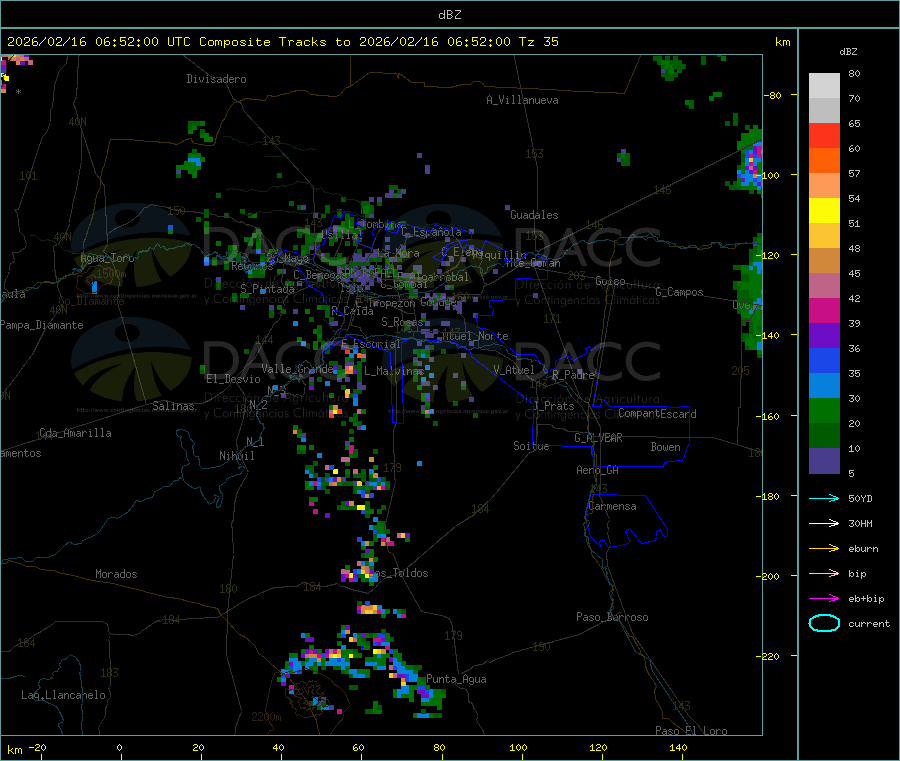This screenshot has width=900, height=761.
Task: Click the cyan 50YD arrow in legend
Action: pos(824,498)
